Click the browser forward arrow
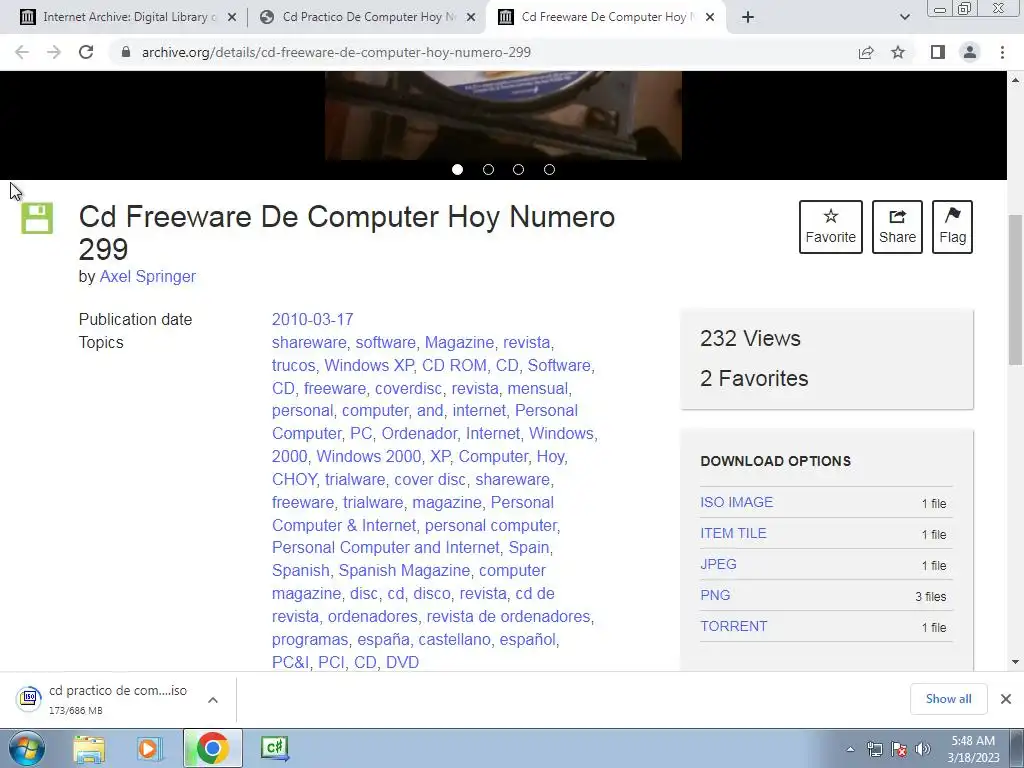 (54, 52)
